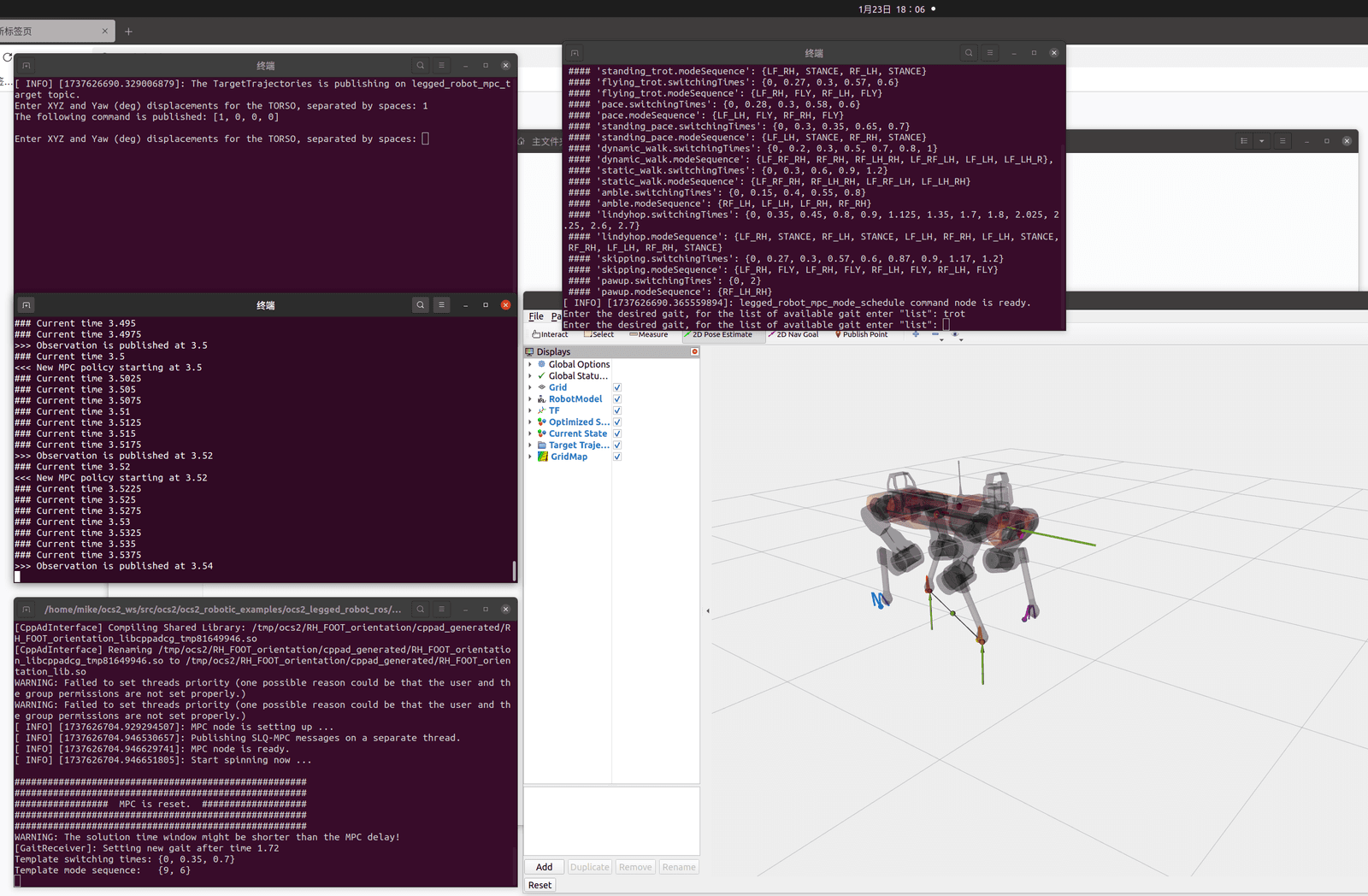Click the new-tab icon in the top-left terminal
The image size is (1368, 896).
pyautogui.click(x=27, y=65)
